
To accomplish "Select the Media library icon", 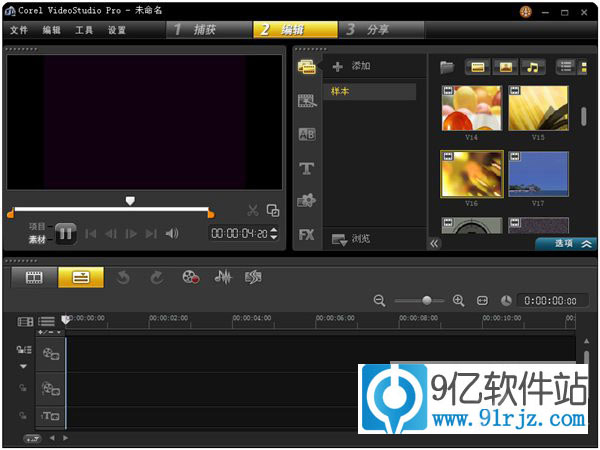I will tap(307, 67).
